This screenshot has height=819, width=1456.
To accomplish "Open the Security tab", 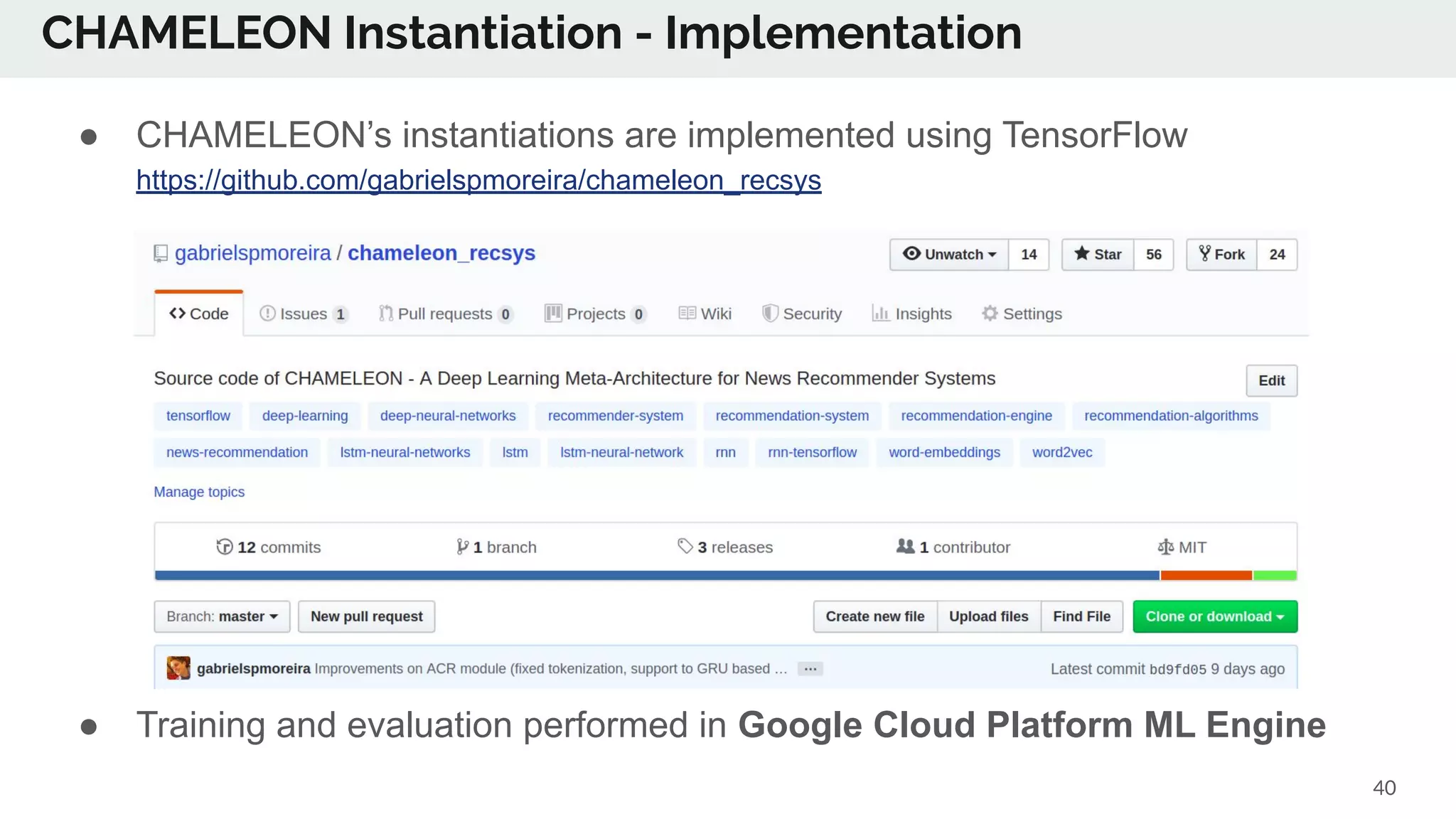I will click(802, 314).
